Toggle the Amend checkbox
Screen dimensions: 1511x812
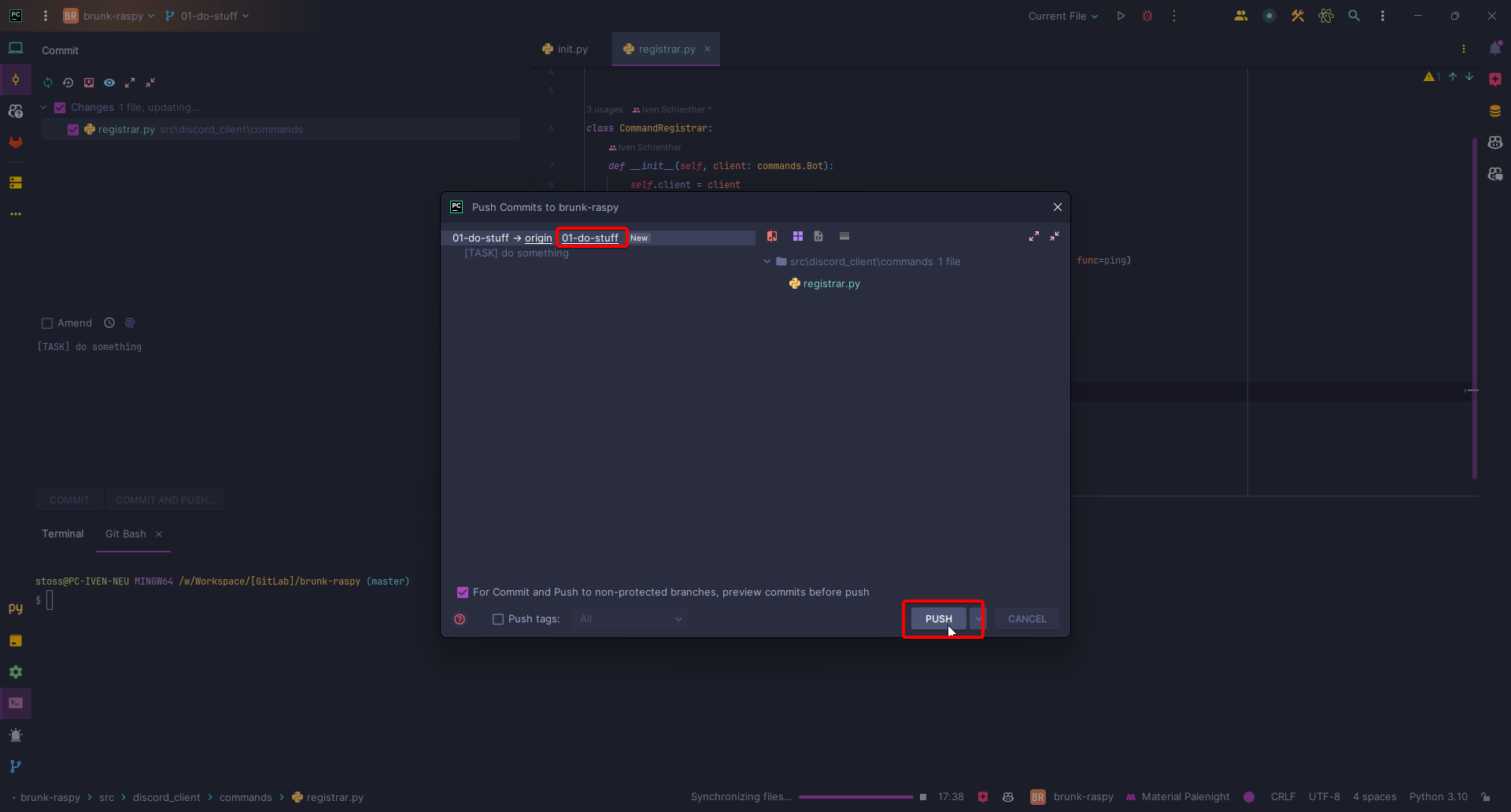pyautogui.click(x=47, y=323)
